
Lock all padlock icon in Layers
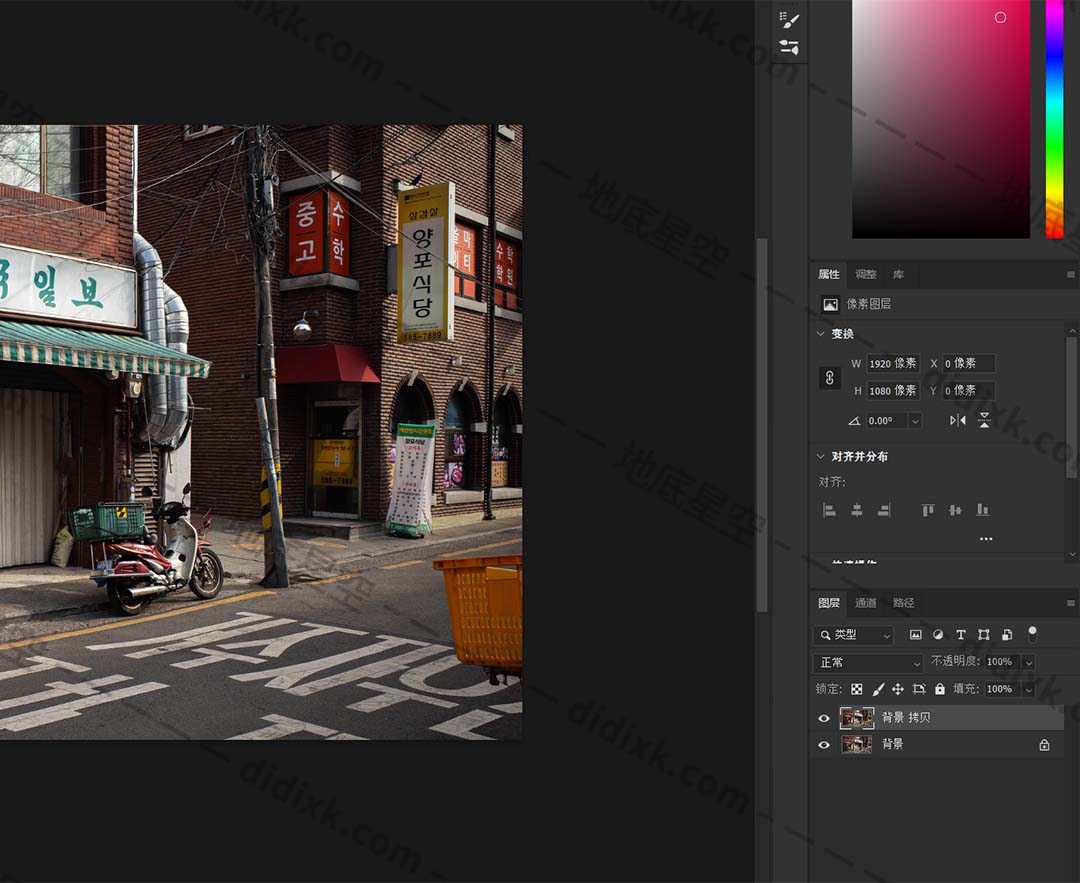tap(939, 689)
